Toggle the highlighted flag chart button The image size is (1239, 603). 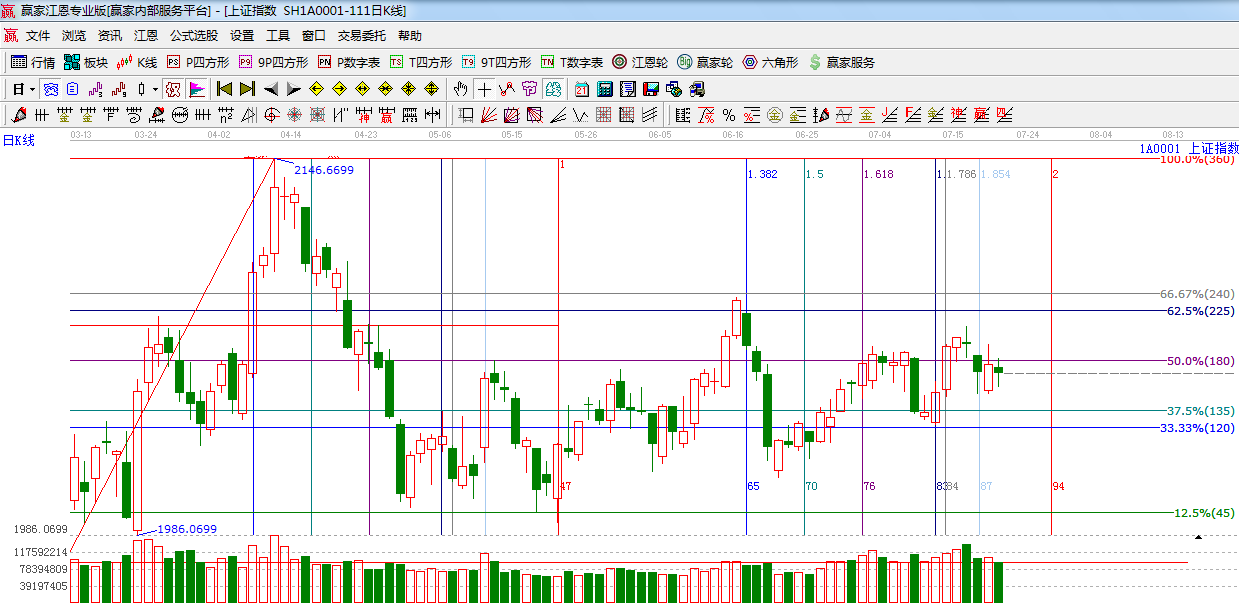coord(196,89)
